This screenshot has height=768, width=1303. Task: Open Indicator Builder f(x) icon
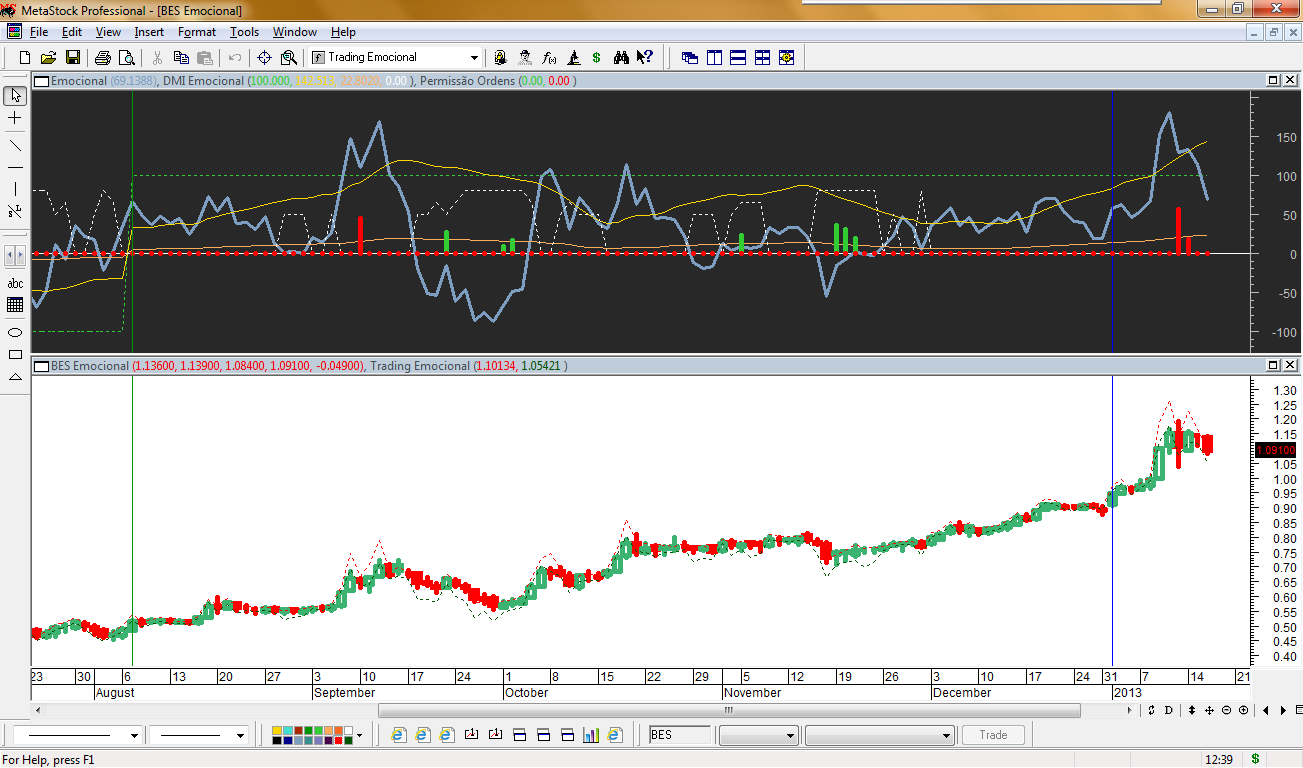(x=549, y=58)
